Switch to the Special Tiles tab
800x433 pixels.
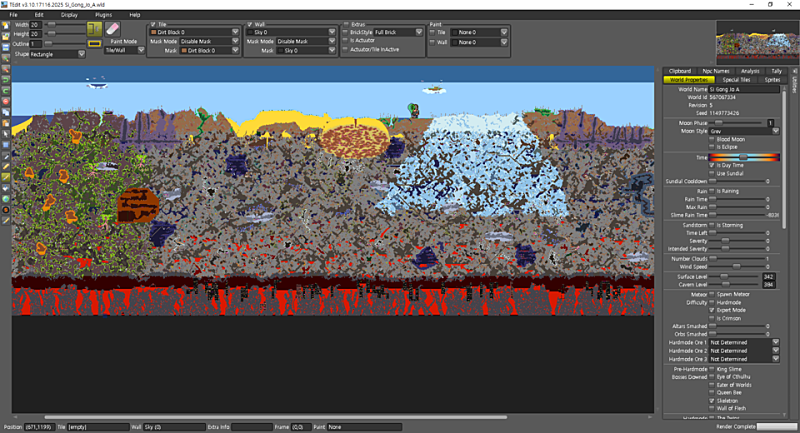(x=736, y=80)
